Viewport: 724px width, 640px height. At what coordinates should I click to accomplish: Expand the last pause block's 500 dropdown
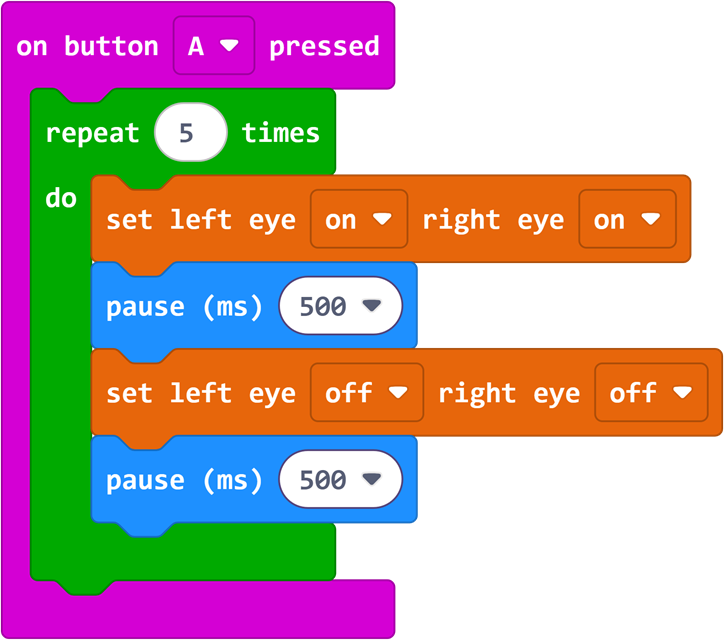click(x=341, y=481)
